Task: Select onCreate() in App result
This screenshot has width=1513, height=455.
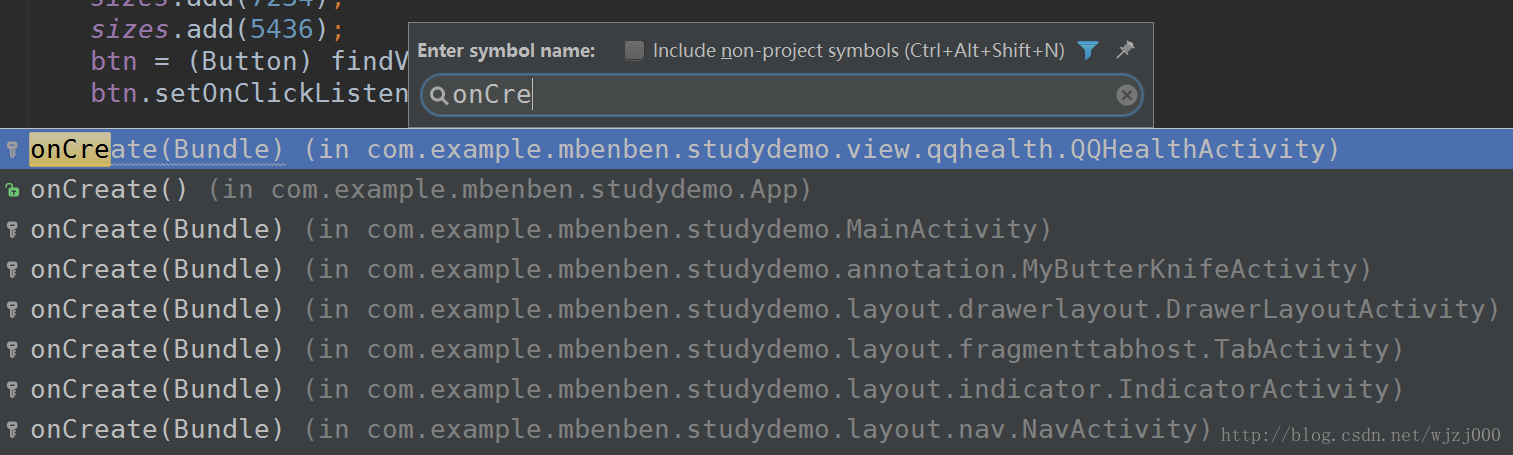Action: point(420,190)
